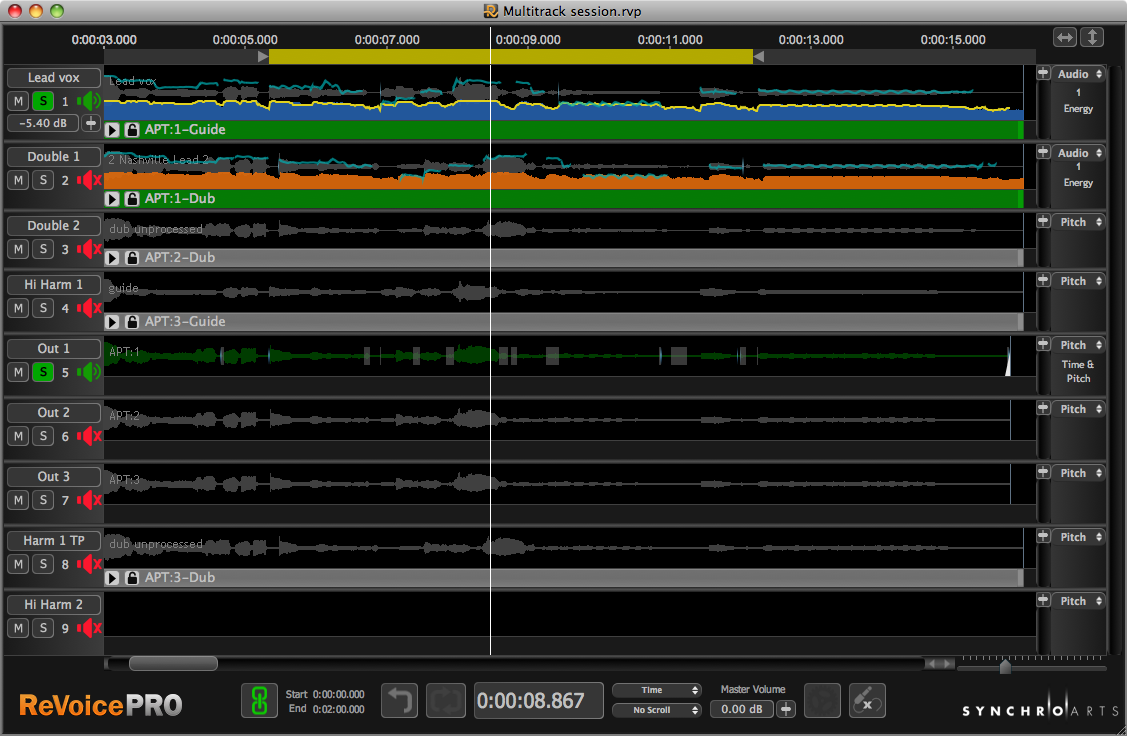Click the green speaker icon on Lead vox
The image size is (1127, 736).
point(91,101)
